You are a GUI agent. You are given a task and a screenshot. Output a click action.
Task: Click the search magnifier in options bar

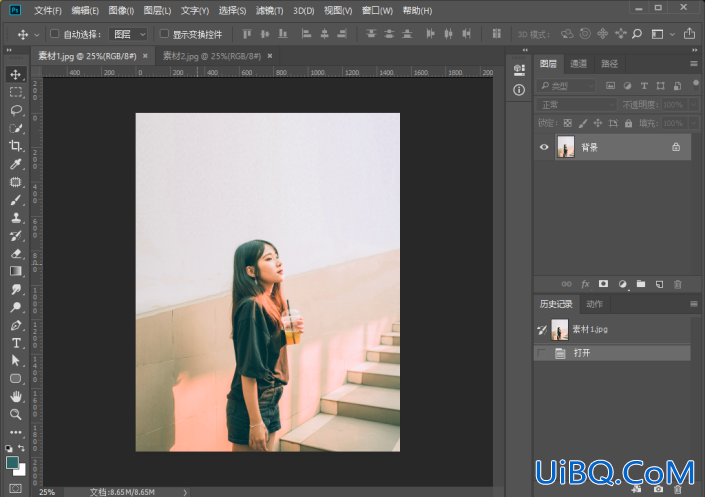pos(637,34)
